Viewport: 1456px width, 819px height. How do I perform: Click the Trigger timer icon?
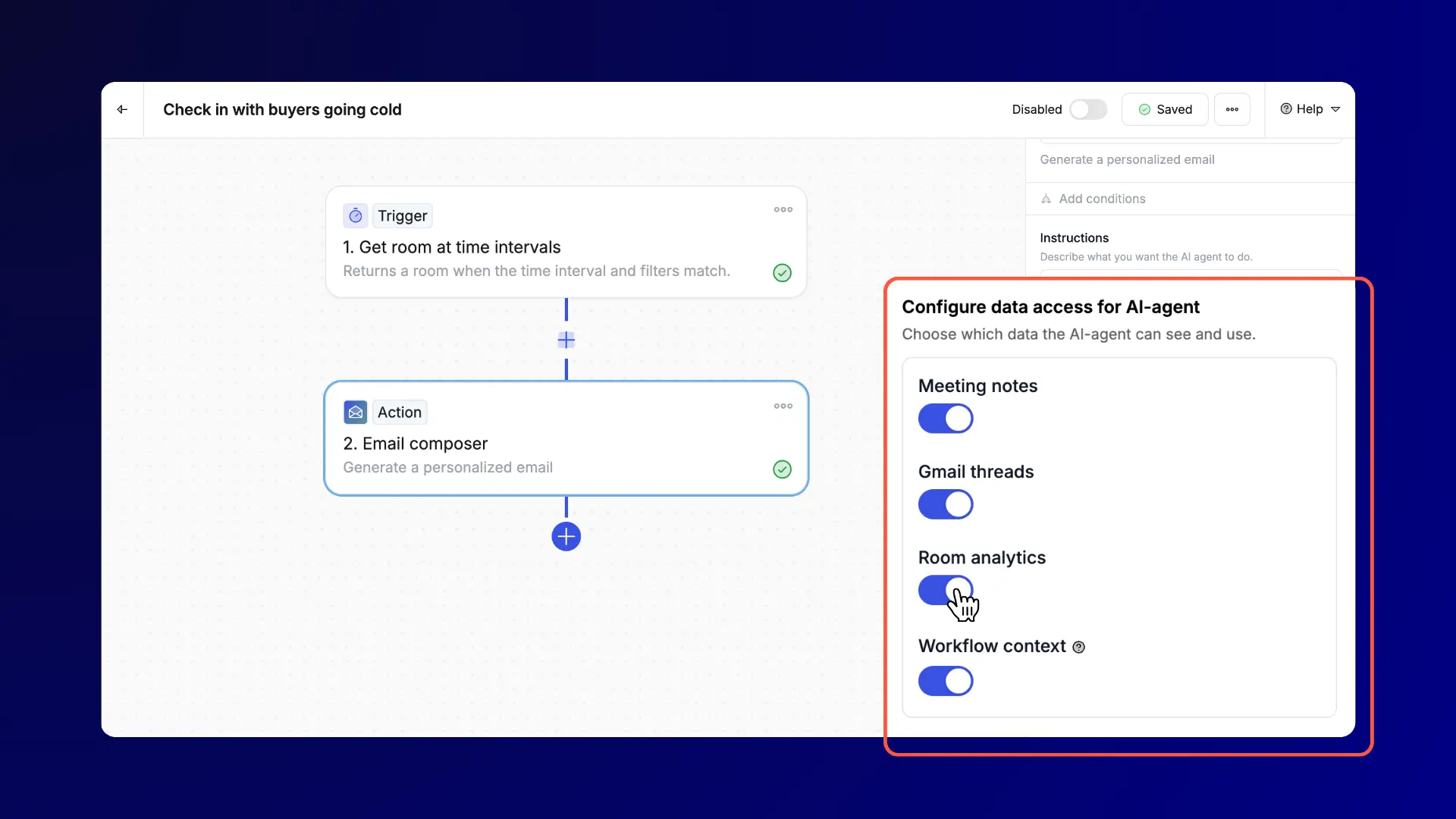356,216
